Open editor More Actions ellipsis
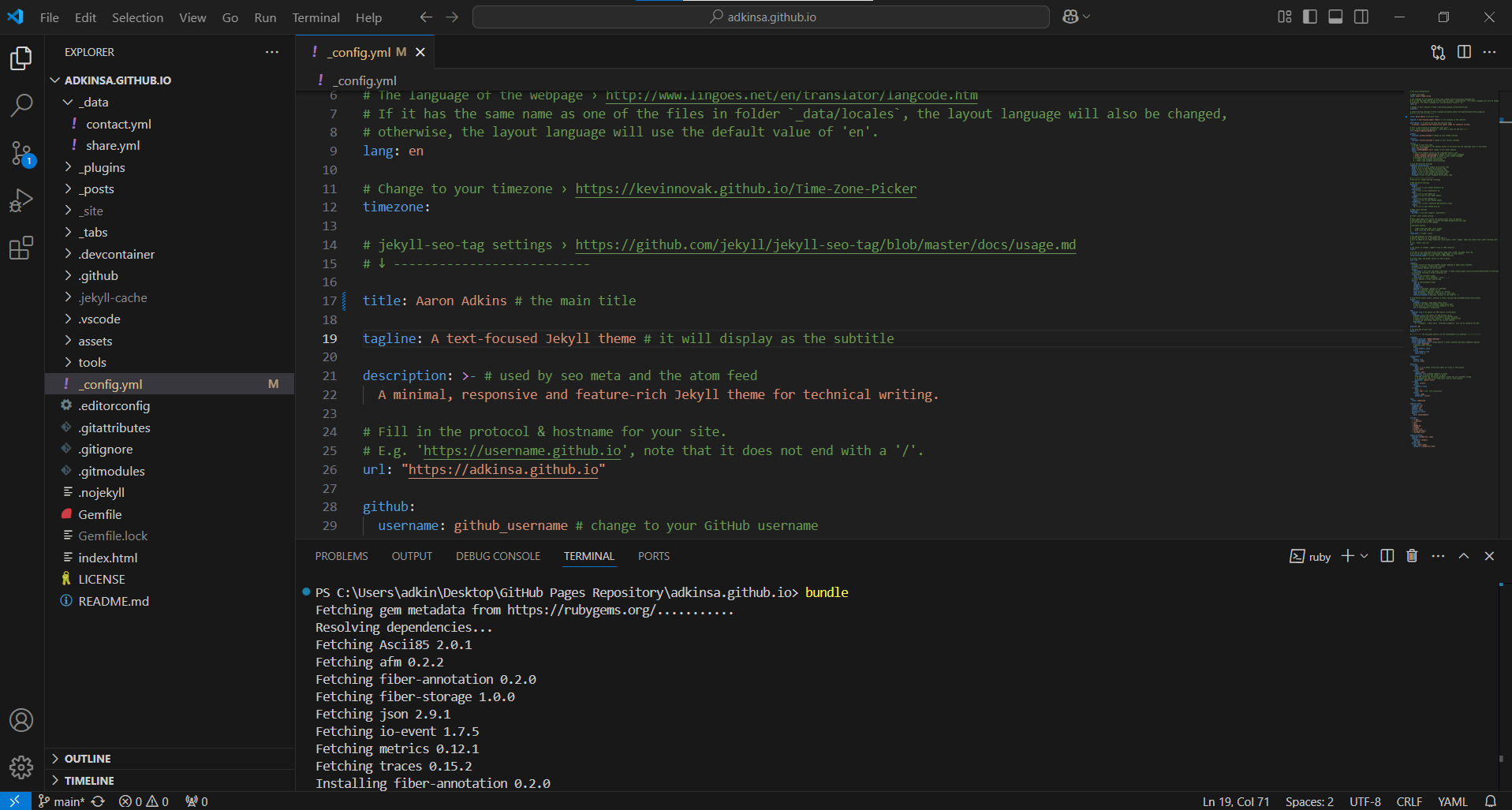Screen dimensions: 1512x810 pos(1489,52)
